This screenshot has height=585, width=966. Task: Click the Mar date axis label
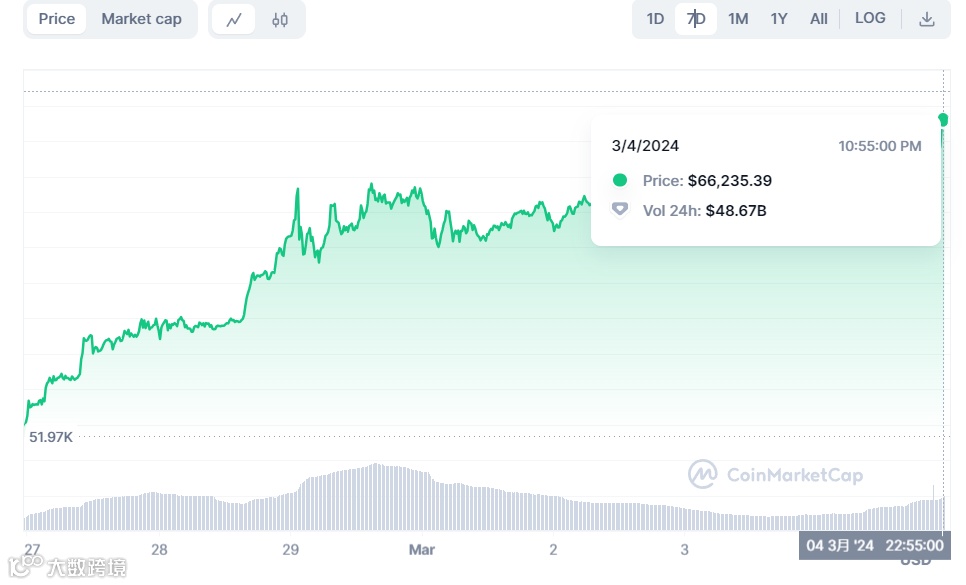point(422,549)
